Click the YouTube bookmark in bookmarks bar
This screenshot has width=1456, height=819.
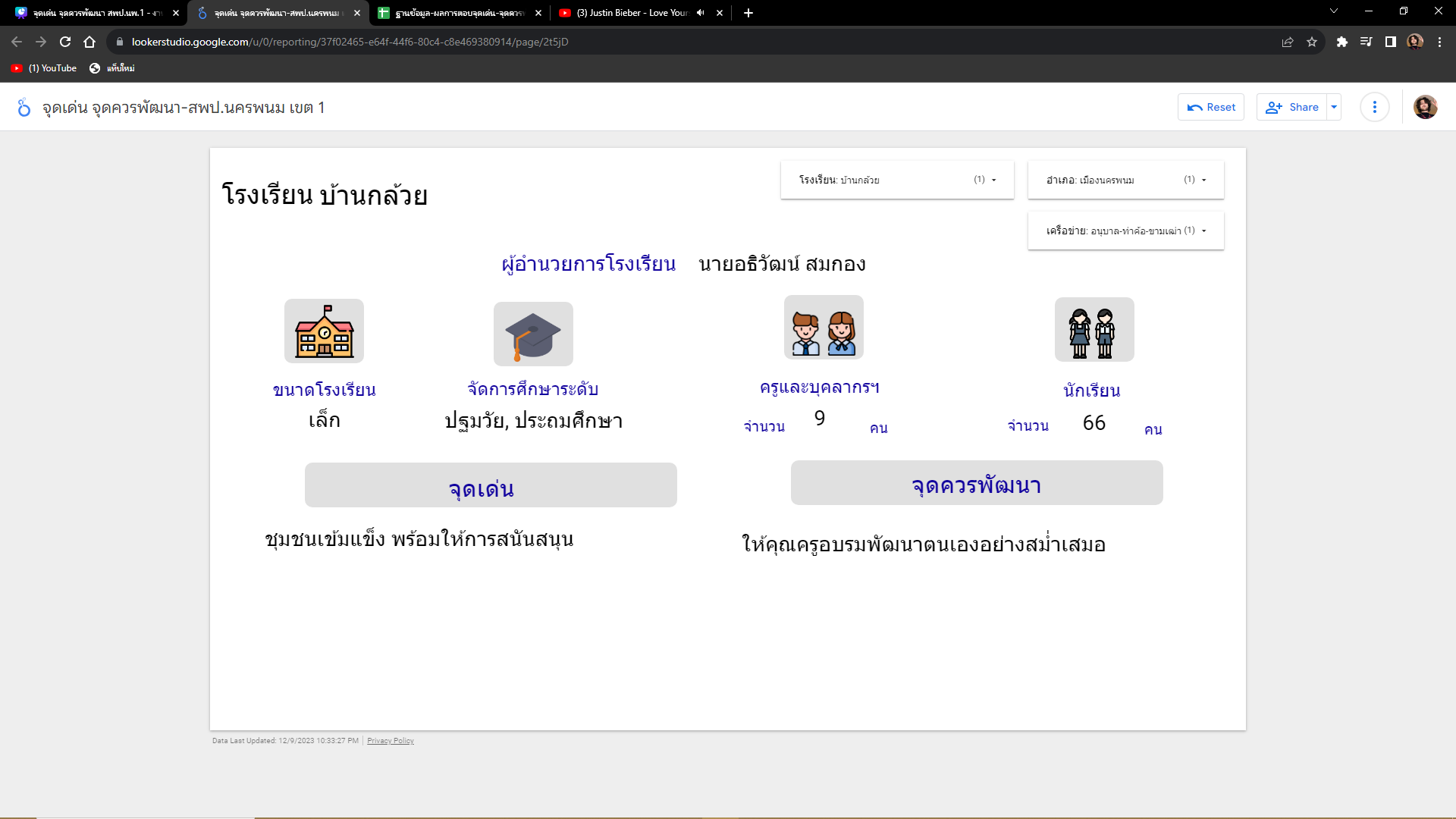[x=44, y=68]
